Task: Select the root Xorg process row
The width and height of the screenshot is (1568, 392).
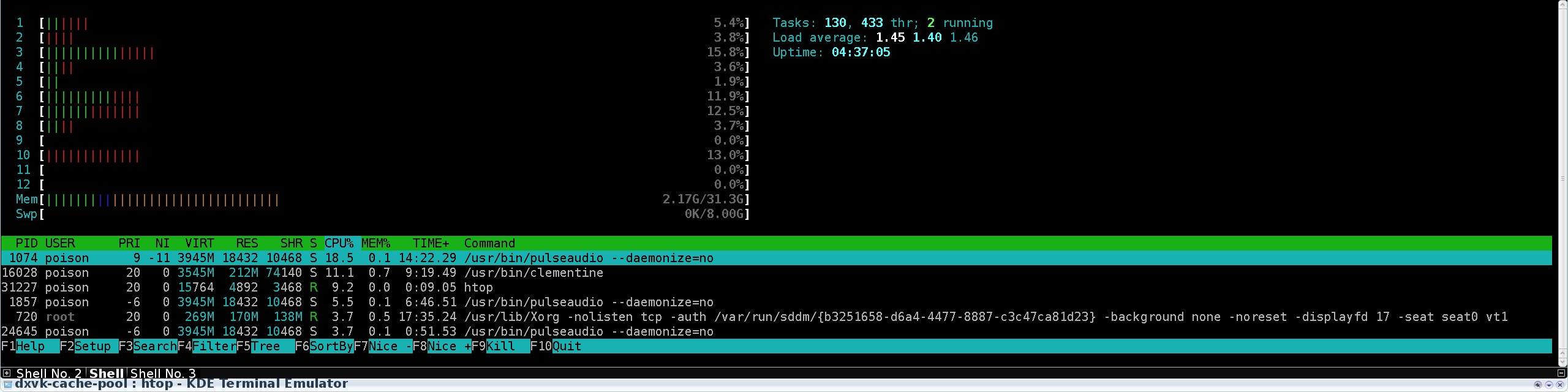Action: click(x=776, y=317)
